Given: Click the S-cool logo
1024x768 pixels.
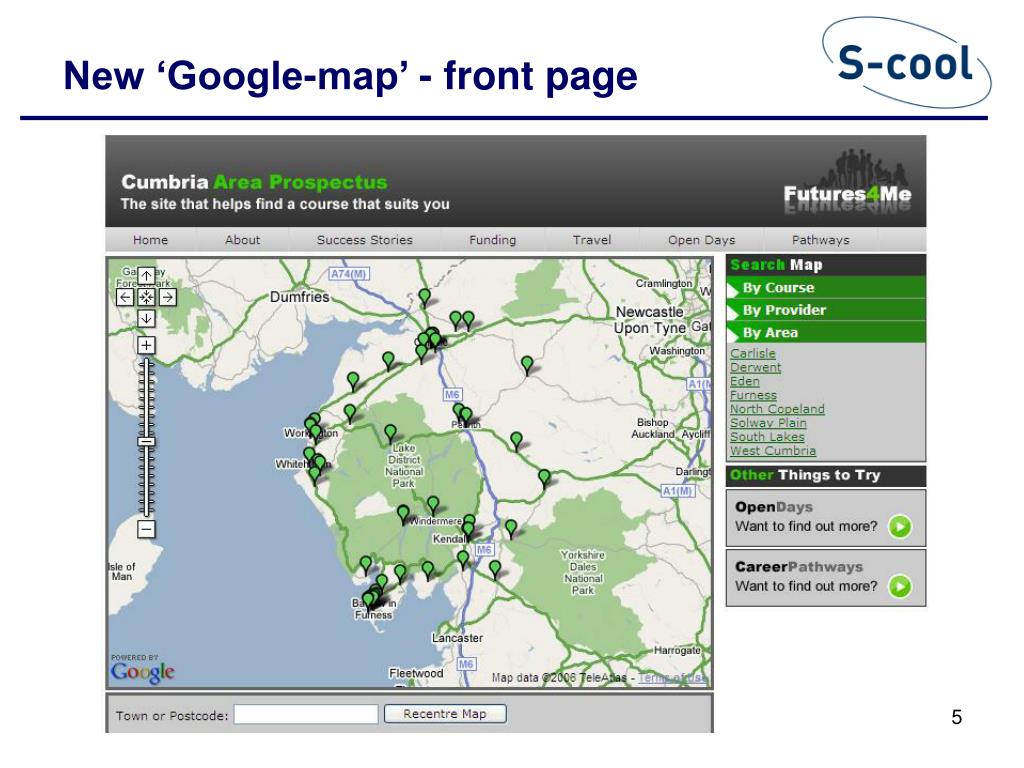Looking at the screenshot, I should (x=906, y=63).
